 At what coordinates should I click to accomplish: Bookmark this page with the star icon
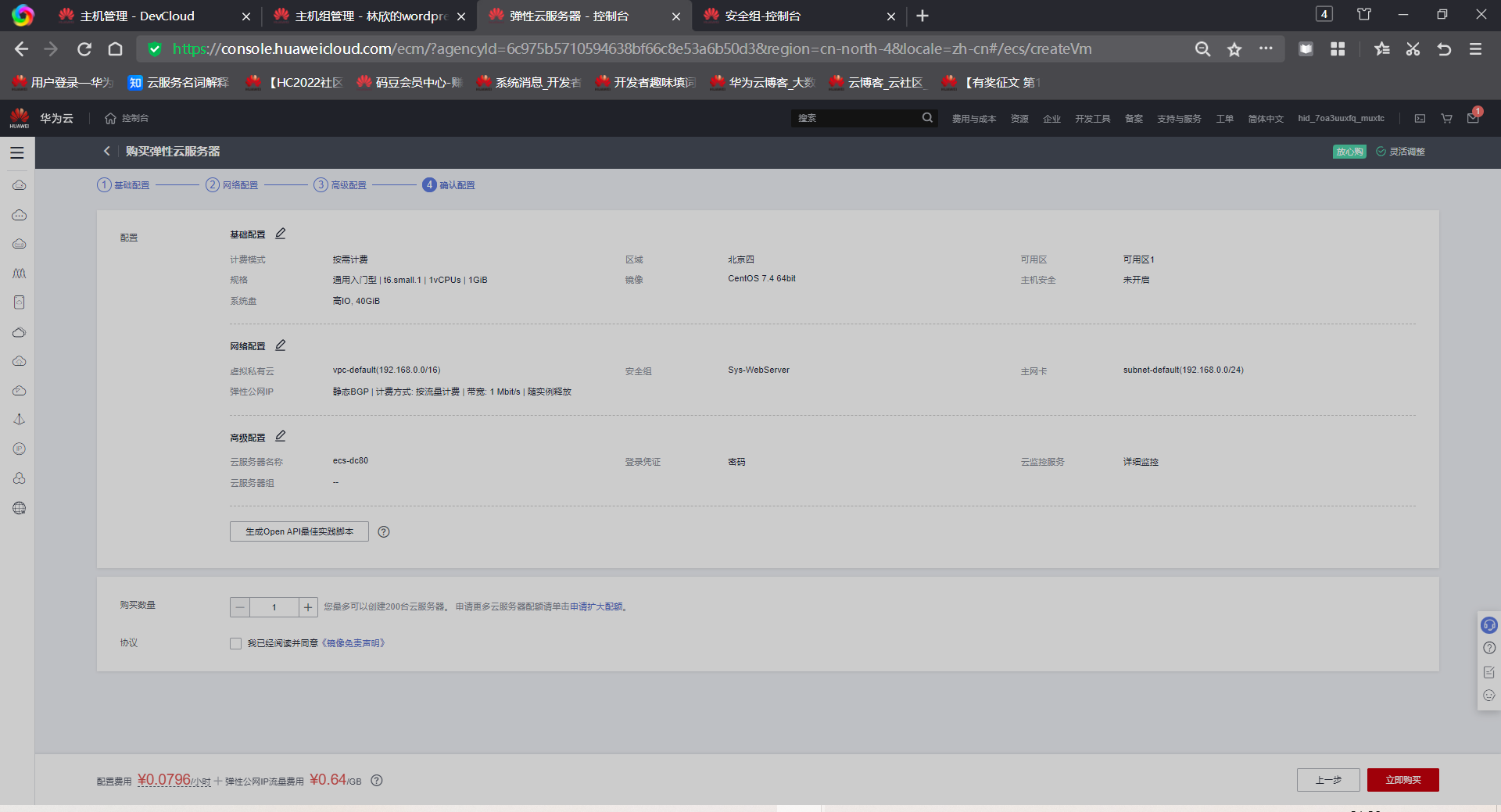[1234, 49]
